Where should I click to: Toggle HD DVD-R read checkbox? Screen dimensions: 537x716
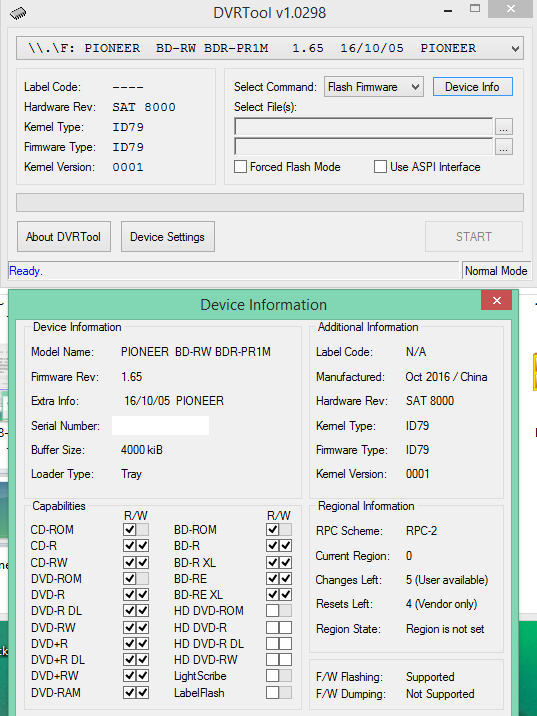coord(273,628)
